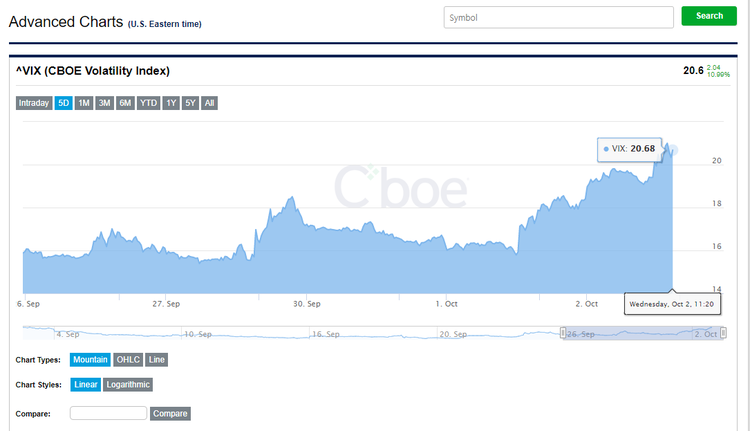Viewport: 750px width, 431px height.
Task: Click the 'Wednesday, Oct 2, 11:20' date label
Action: coord(672,304)
